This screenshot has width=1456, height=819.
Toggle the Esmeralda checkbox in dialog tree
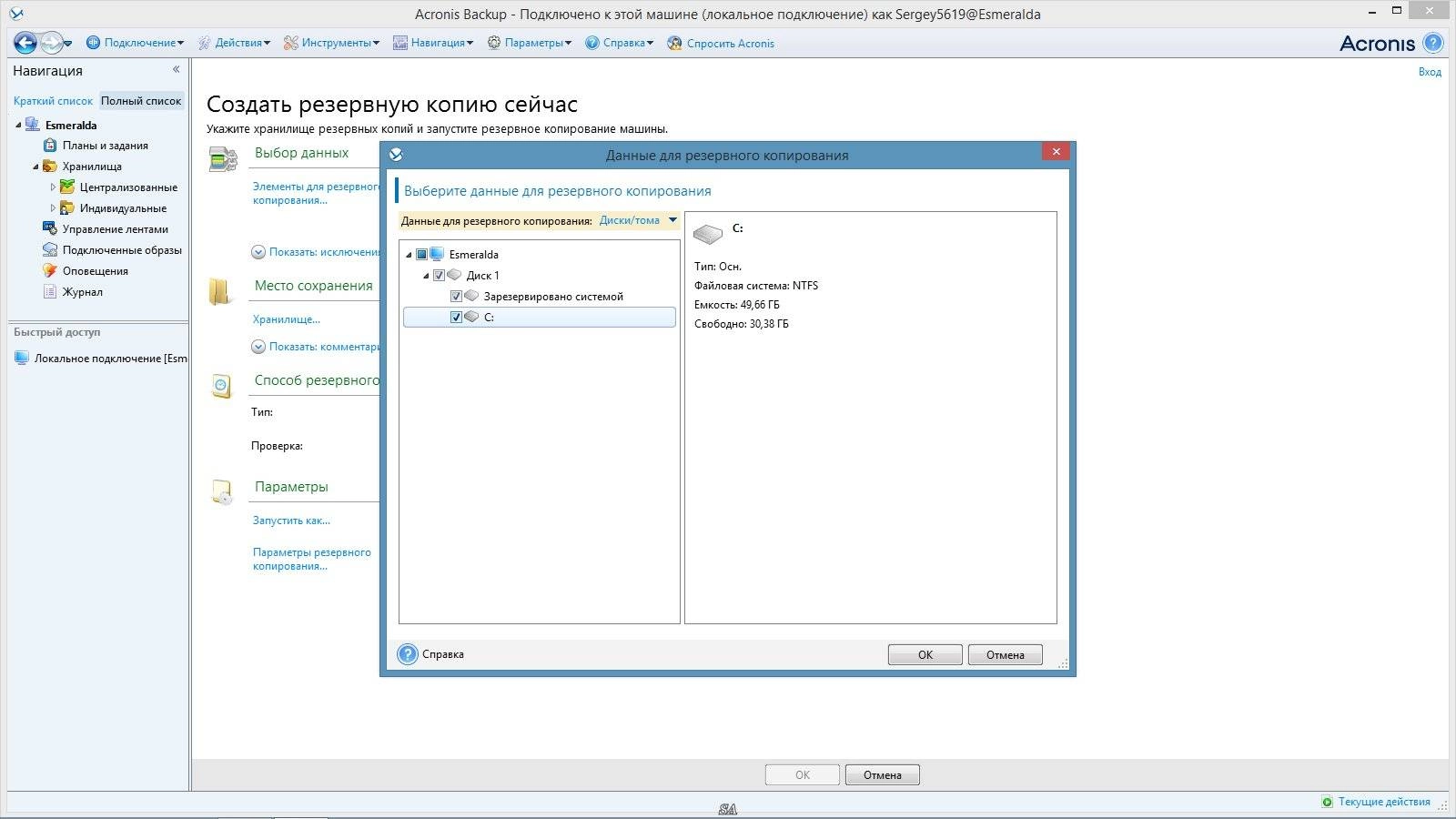coord(421,254)
